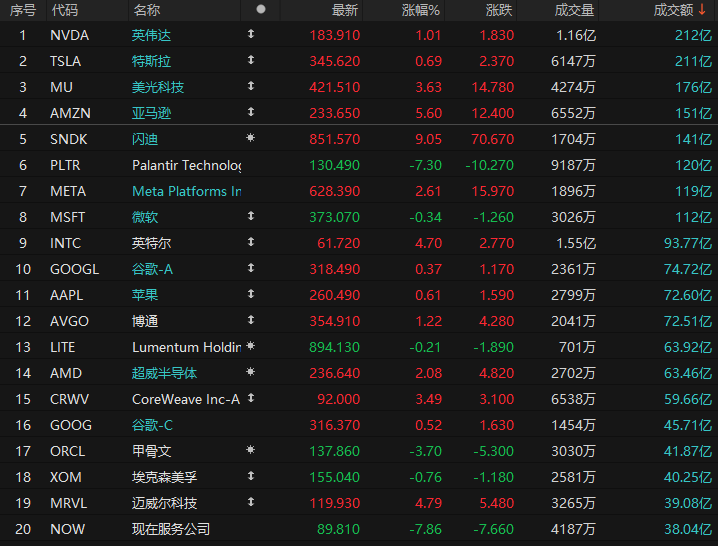This screenshot has width=718, height=546.
Task: Click the arrow marker icon in MRVL row
Action: (250, 502)
